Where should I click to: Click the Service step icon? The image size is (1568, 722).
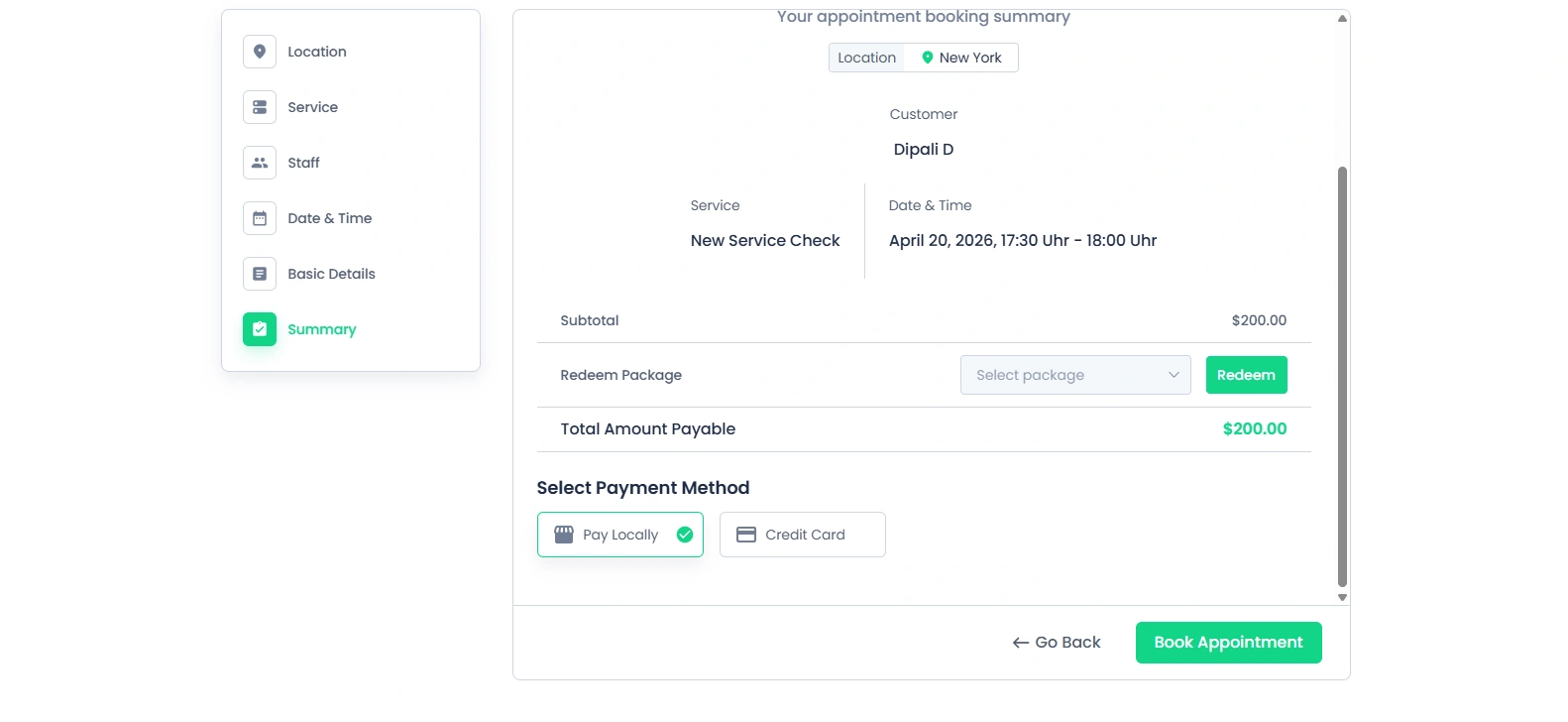[x=260, y=107]
